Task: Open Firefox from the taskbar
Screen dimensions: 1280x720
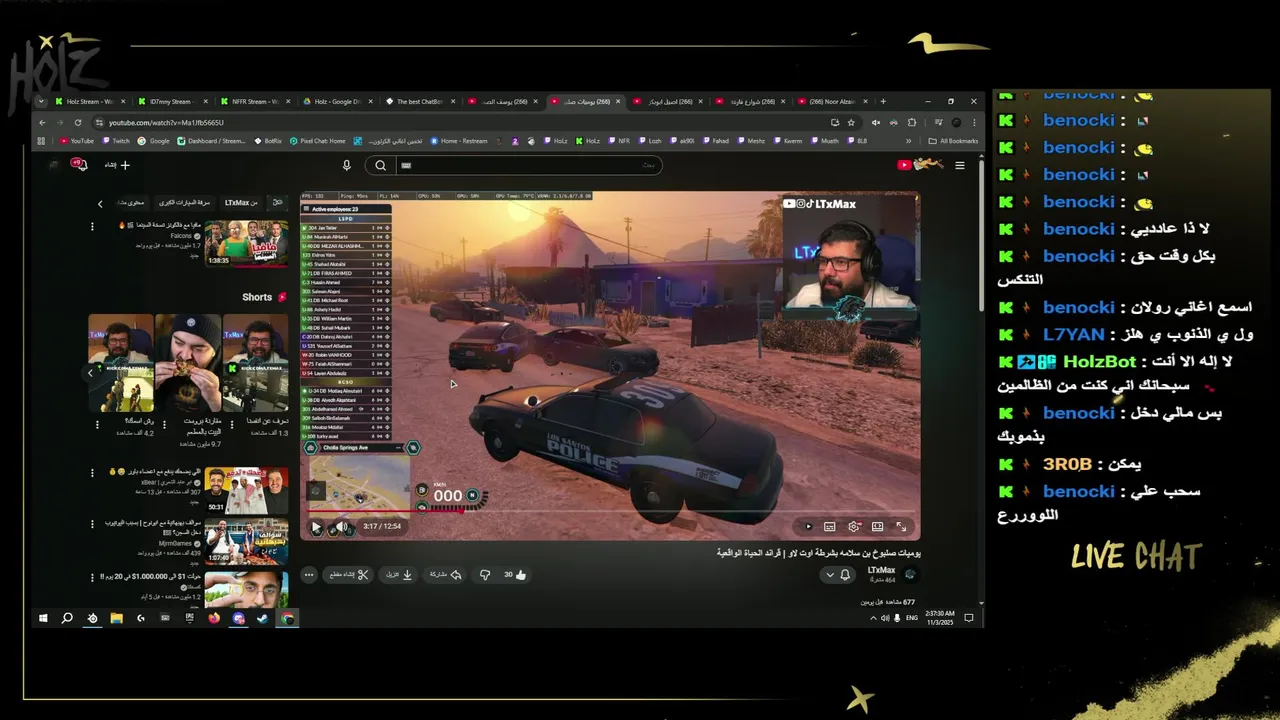Action: (214, 618)
